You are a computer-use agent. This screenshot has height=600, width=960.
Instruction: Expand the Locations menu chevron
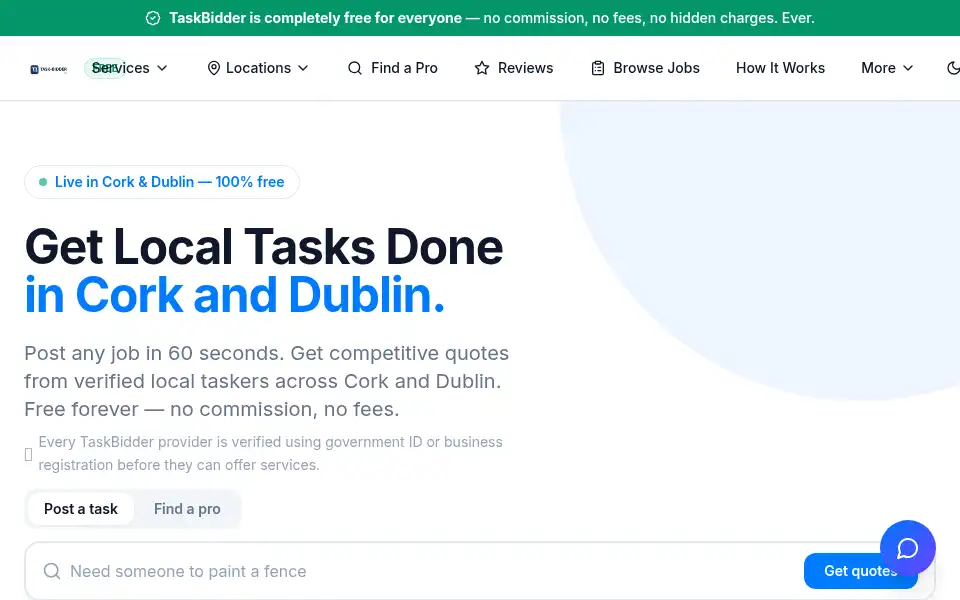click(x=303, y=68)
